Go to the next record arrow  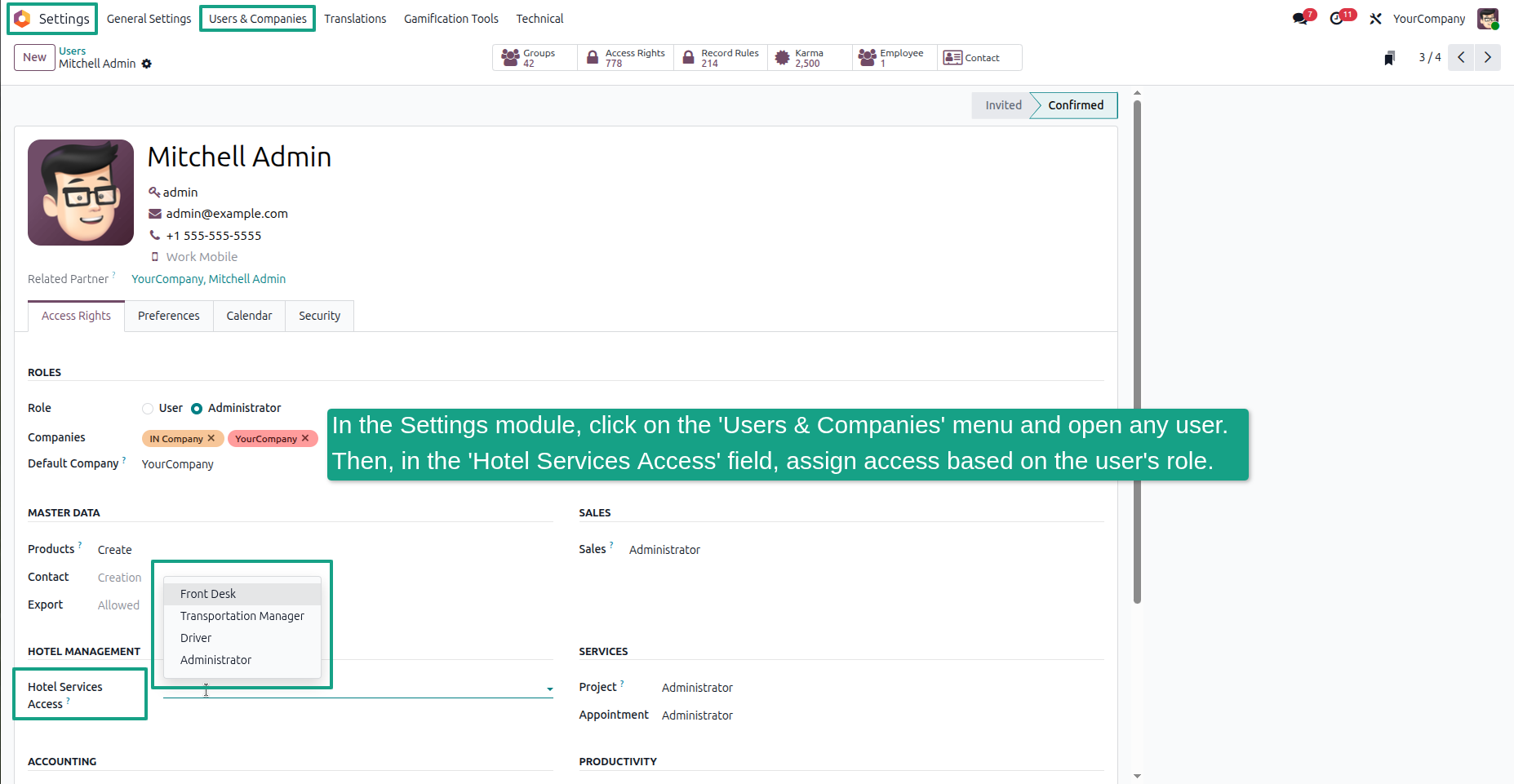(1487, 57)
